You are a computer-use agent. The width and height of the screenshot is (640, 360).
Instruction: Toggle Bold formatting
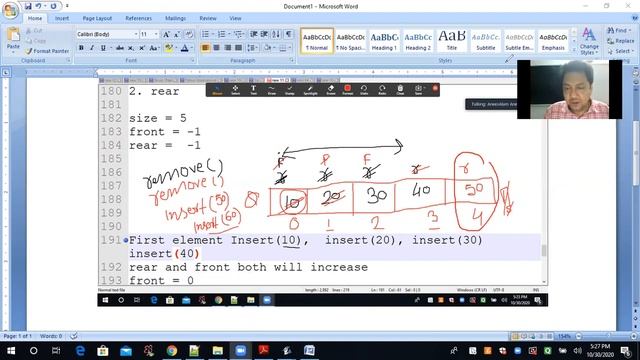tap(81, 48)
